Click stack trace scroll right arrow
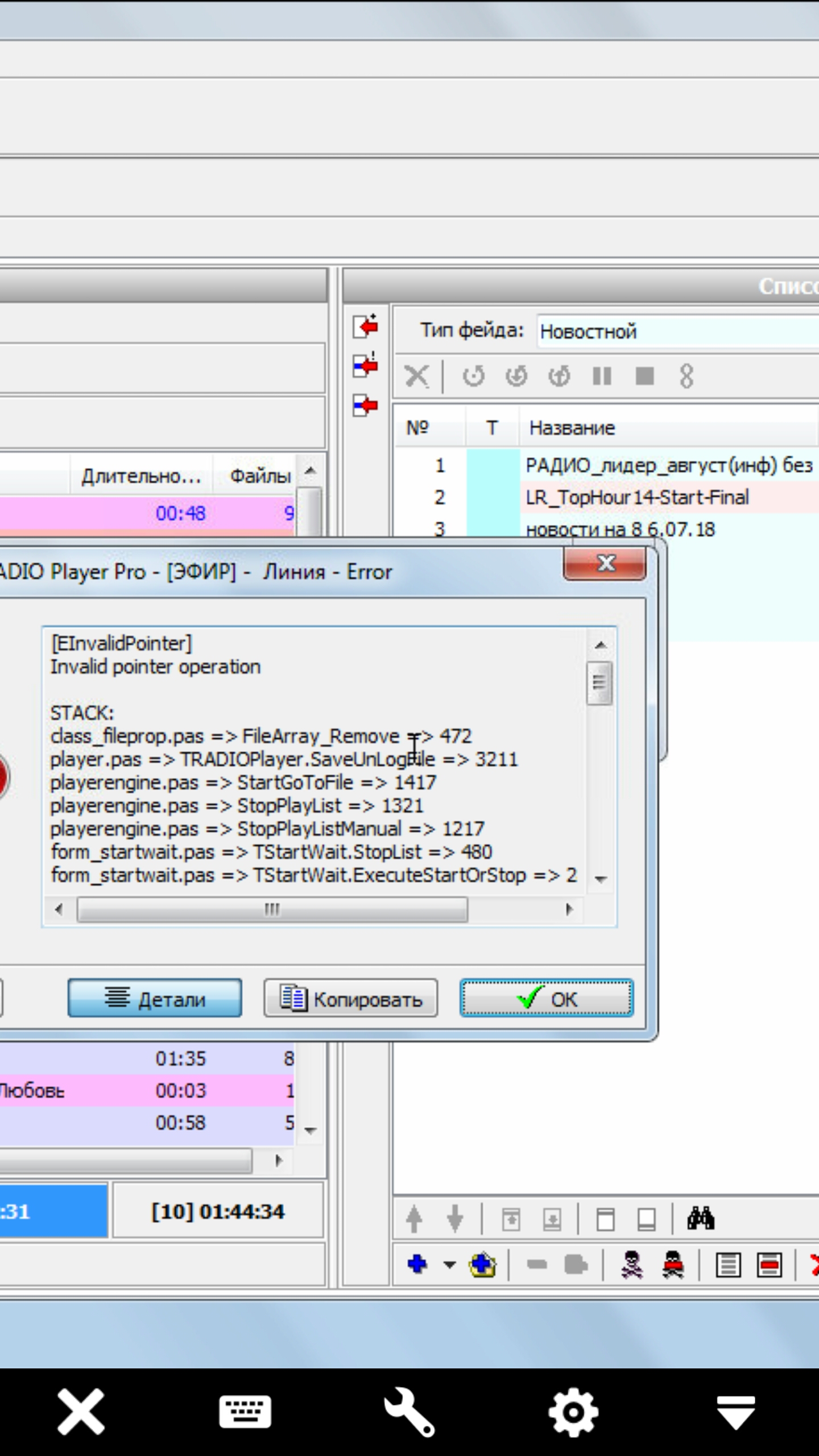 pos(569,909)
